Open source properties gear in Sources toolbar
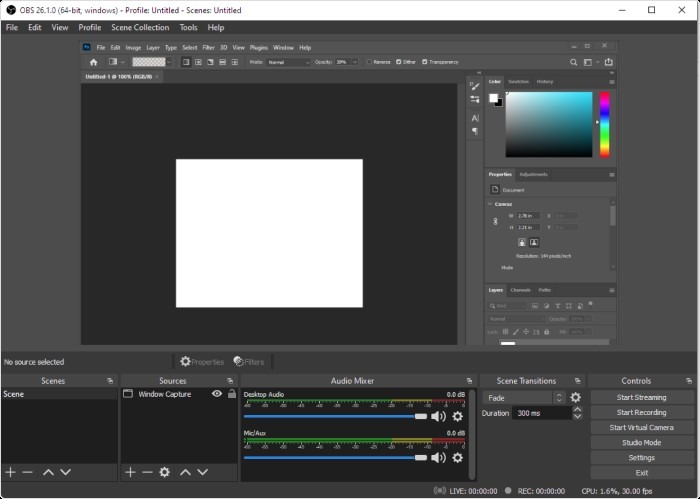 pyautogui.click(x=165, y=472)
